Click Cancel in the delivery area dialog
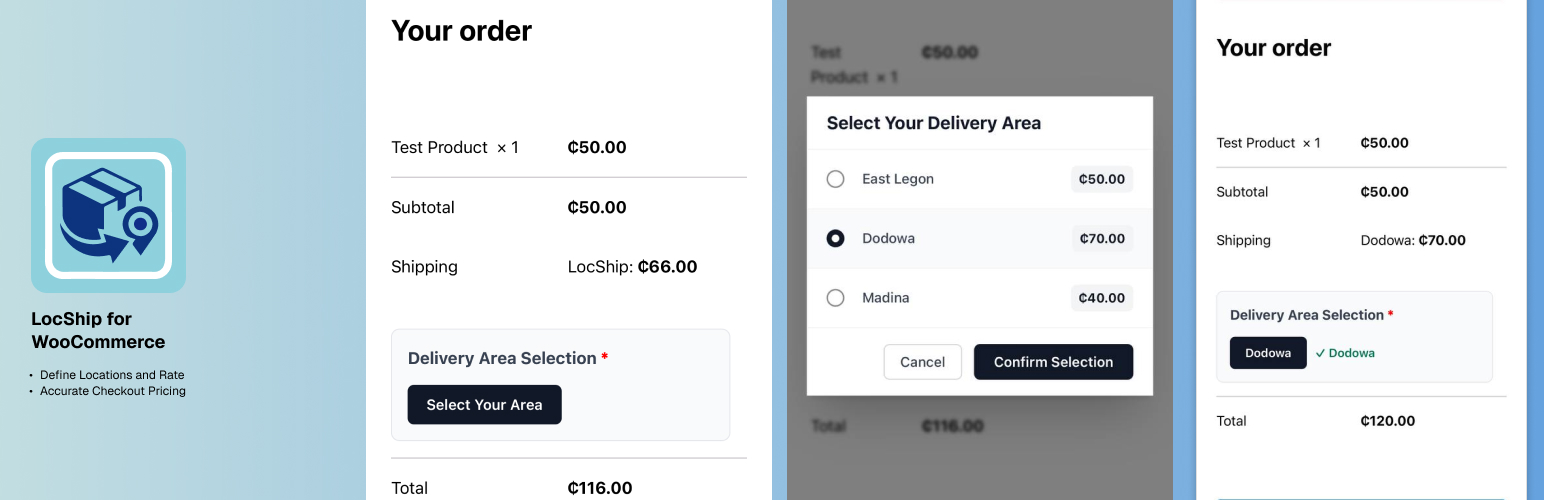This screenshot has height=500, width=1544. click(x=922, y=362)
